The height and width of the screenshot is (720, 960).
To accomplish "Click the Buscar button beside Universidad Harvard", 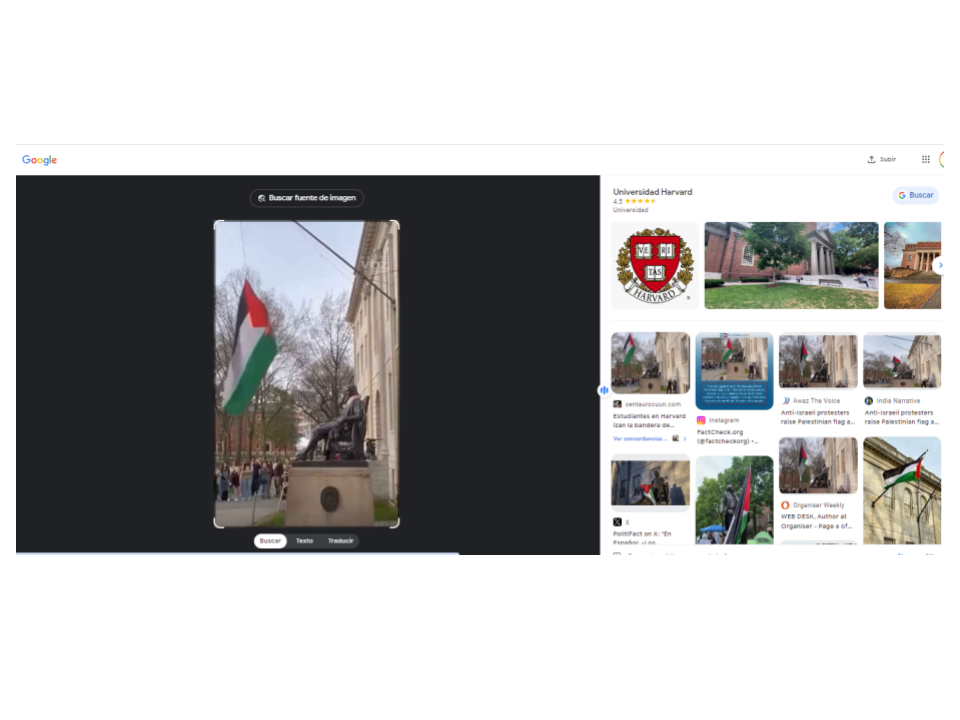I will [x=915, y=195].
